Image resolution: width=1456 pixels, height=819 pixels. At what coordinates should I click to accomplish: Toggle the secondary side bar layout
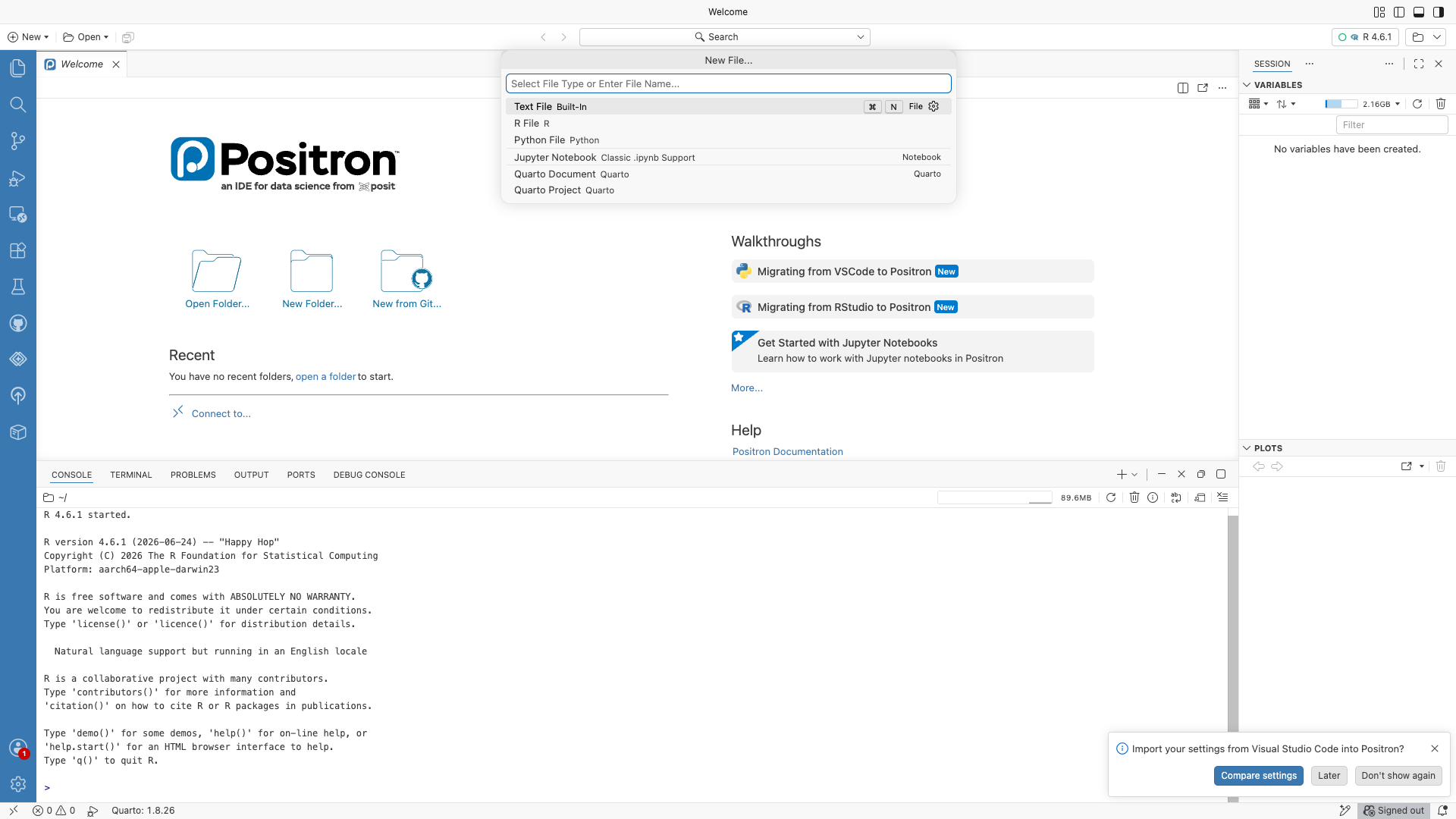1439,12
